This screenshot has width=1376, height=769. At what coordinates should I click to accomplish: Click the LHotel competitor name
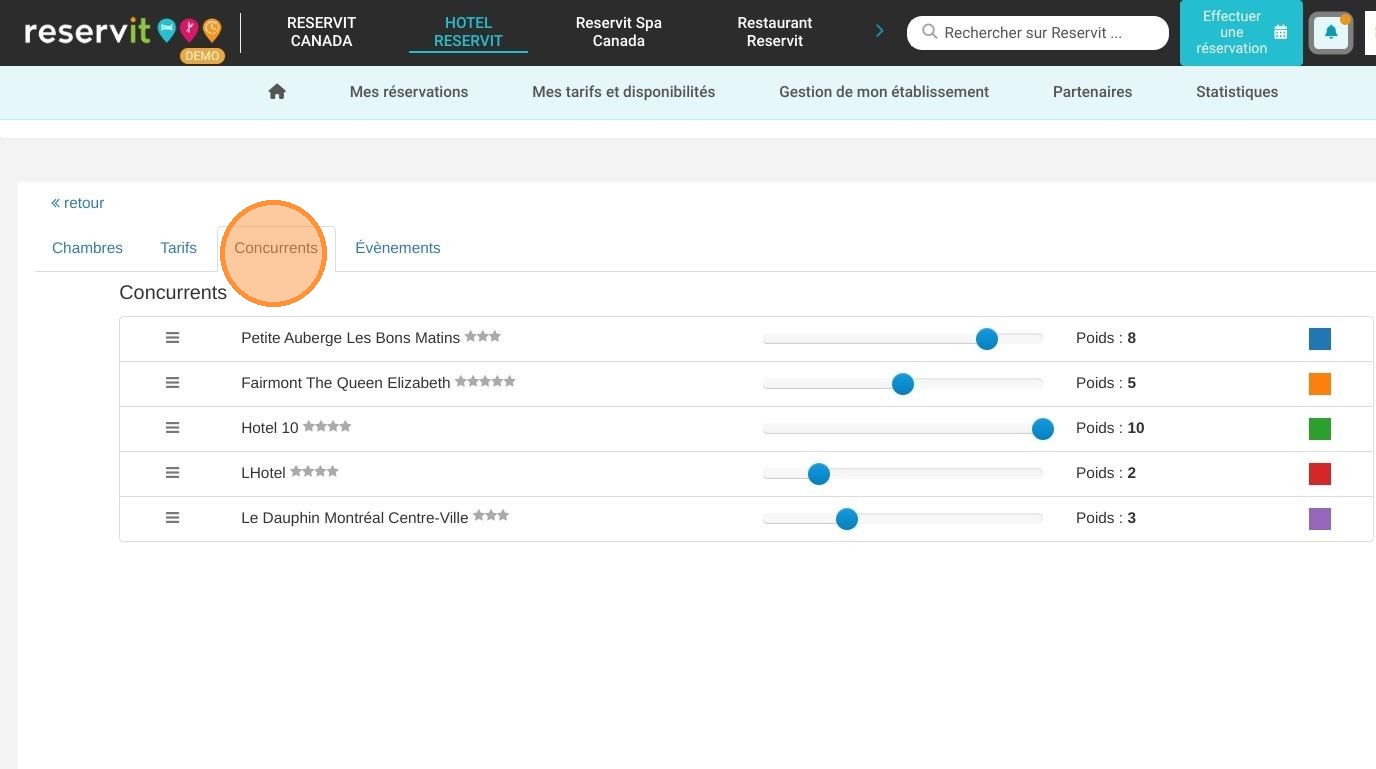coord(263,473)
